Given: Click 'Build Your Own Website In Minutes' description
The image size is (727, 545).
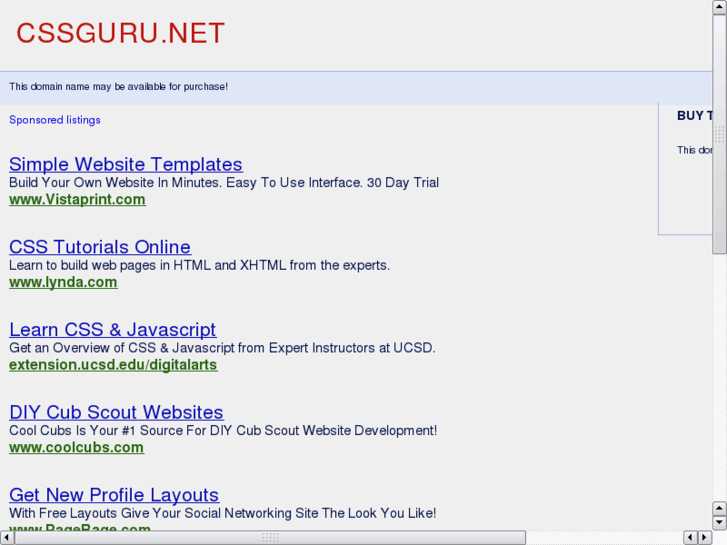Looking at the screenshot, I should click(x=224, y=182).
